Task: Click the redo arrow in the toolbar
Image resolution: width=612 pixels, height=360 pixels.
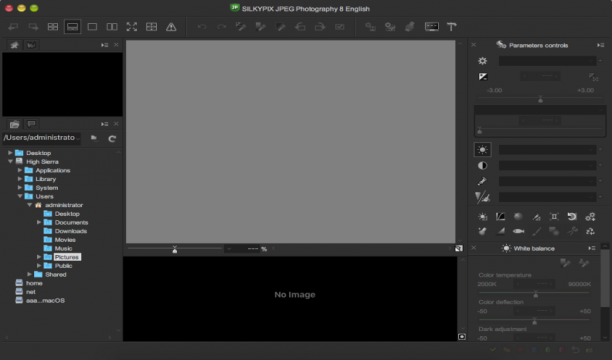Action: (221, 27)
